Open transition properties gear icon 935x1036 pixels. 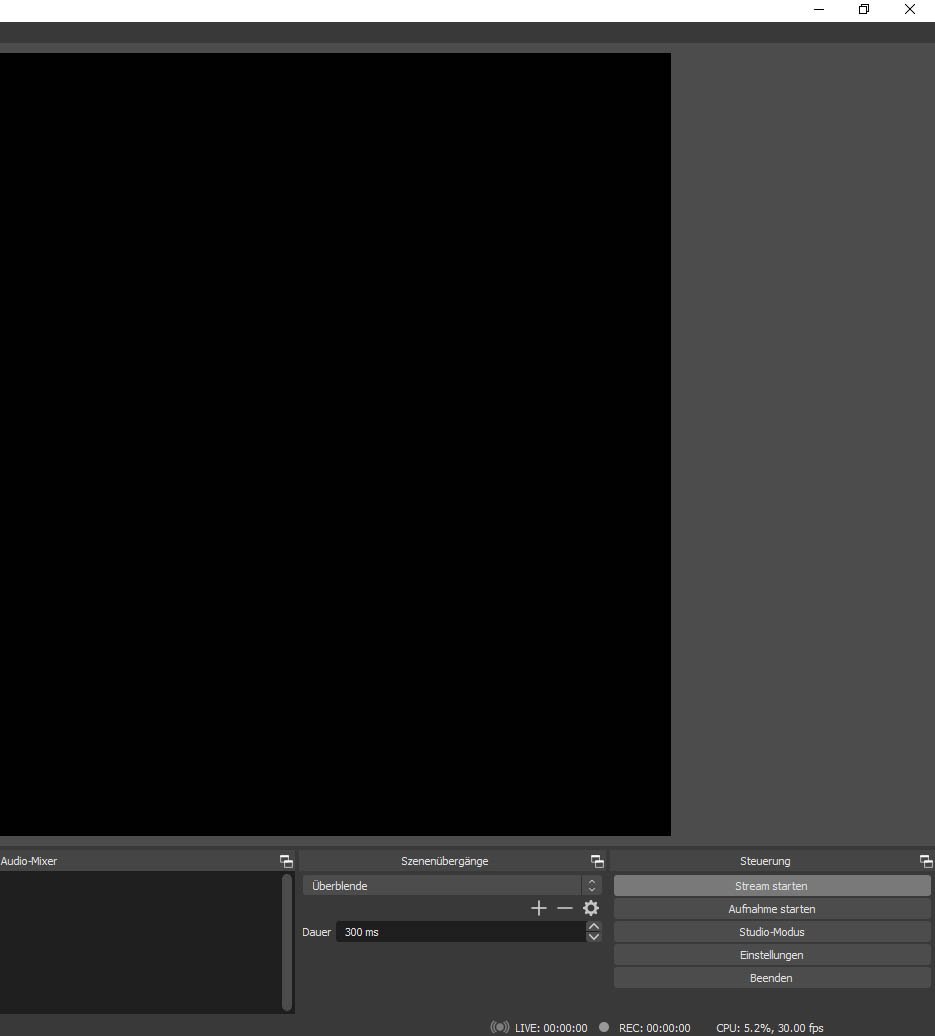click(x=591, y=908)
